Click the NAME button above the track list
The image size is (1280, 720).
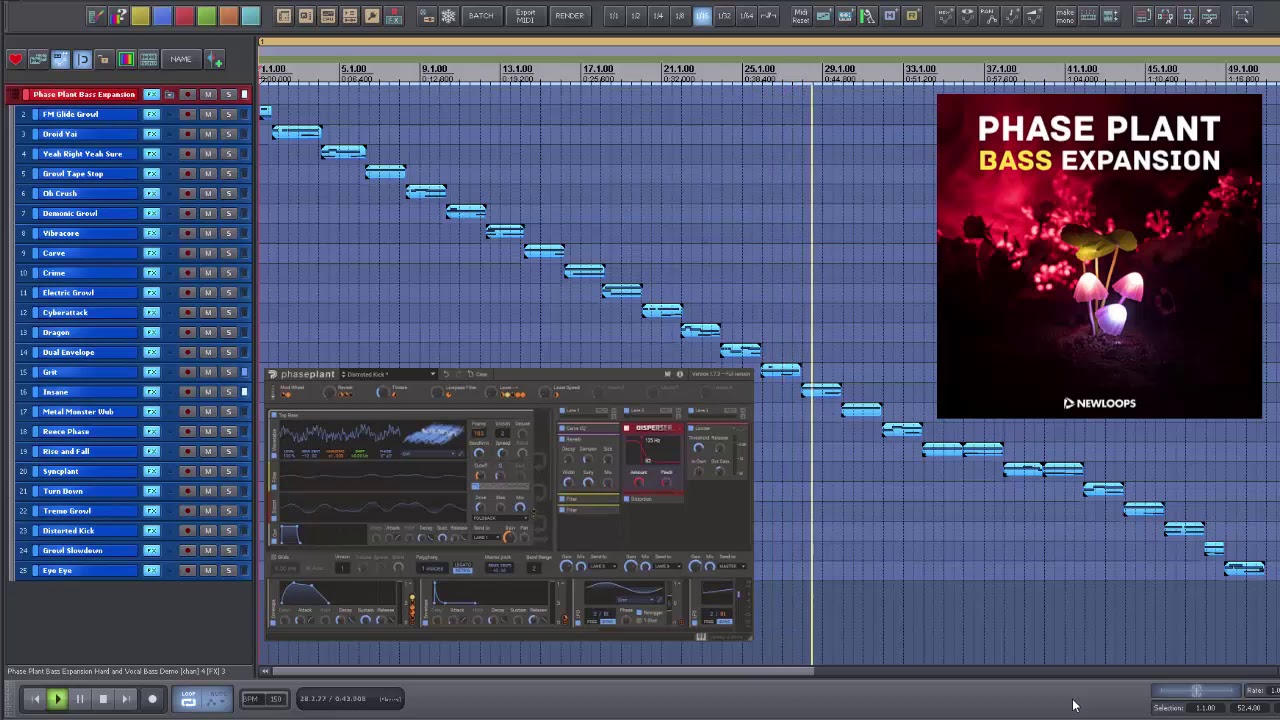(180, 60)
